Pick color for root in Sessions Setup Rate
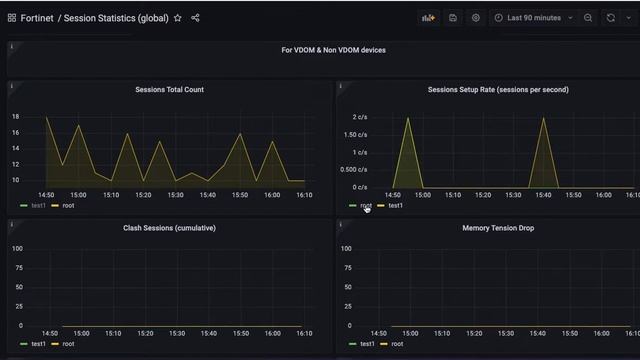The width and height of the screenshot is (640, 360). click(x=353, y=206)
